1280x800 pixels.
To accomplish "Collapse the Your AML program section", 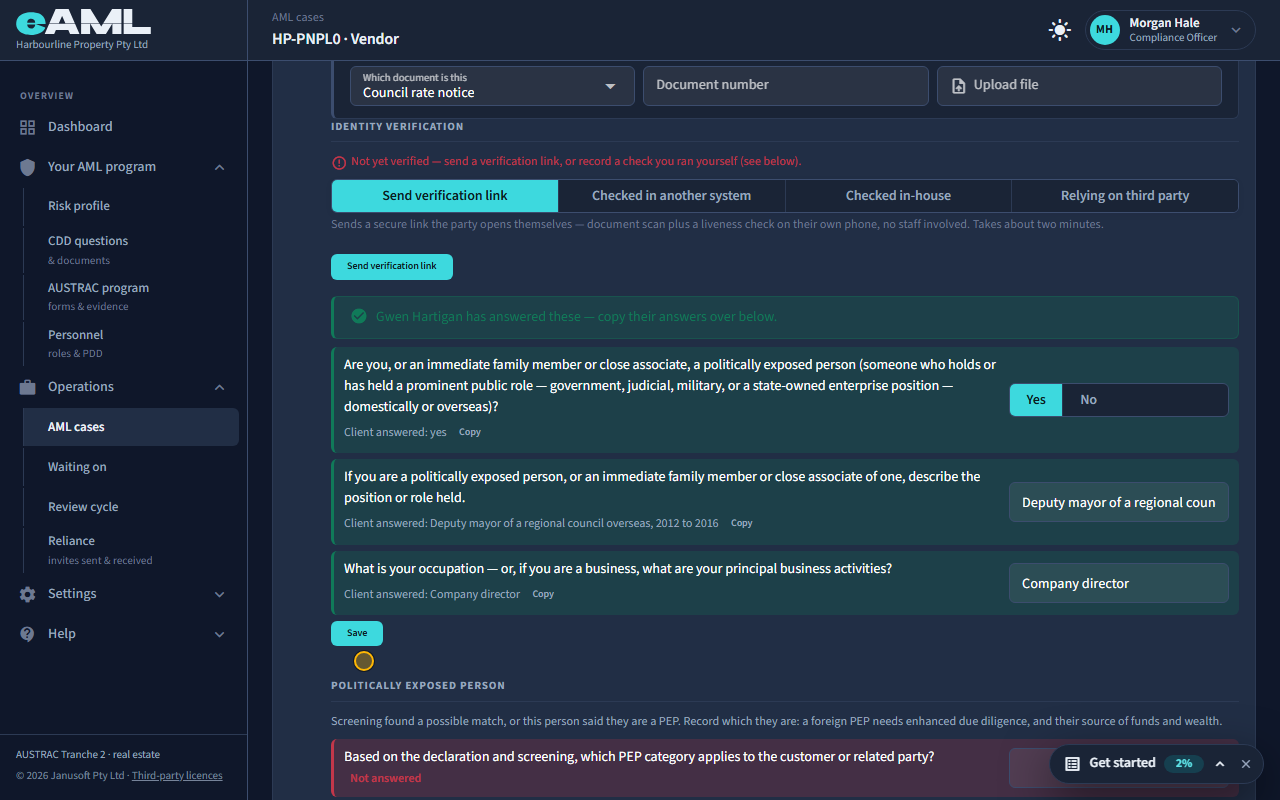I will tap(220, 167).
